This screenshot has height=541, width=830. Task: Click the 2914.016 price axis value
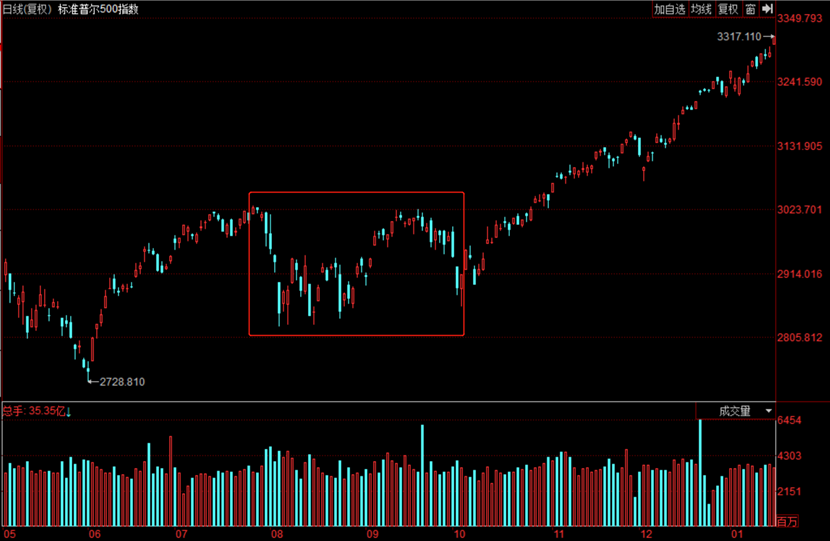pyautogui.click(x=800, y=274)
